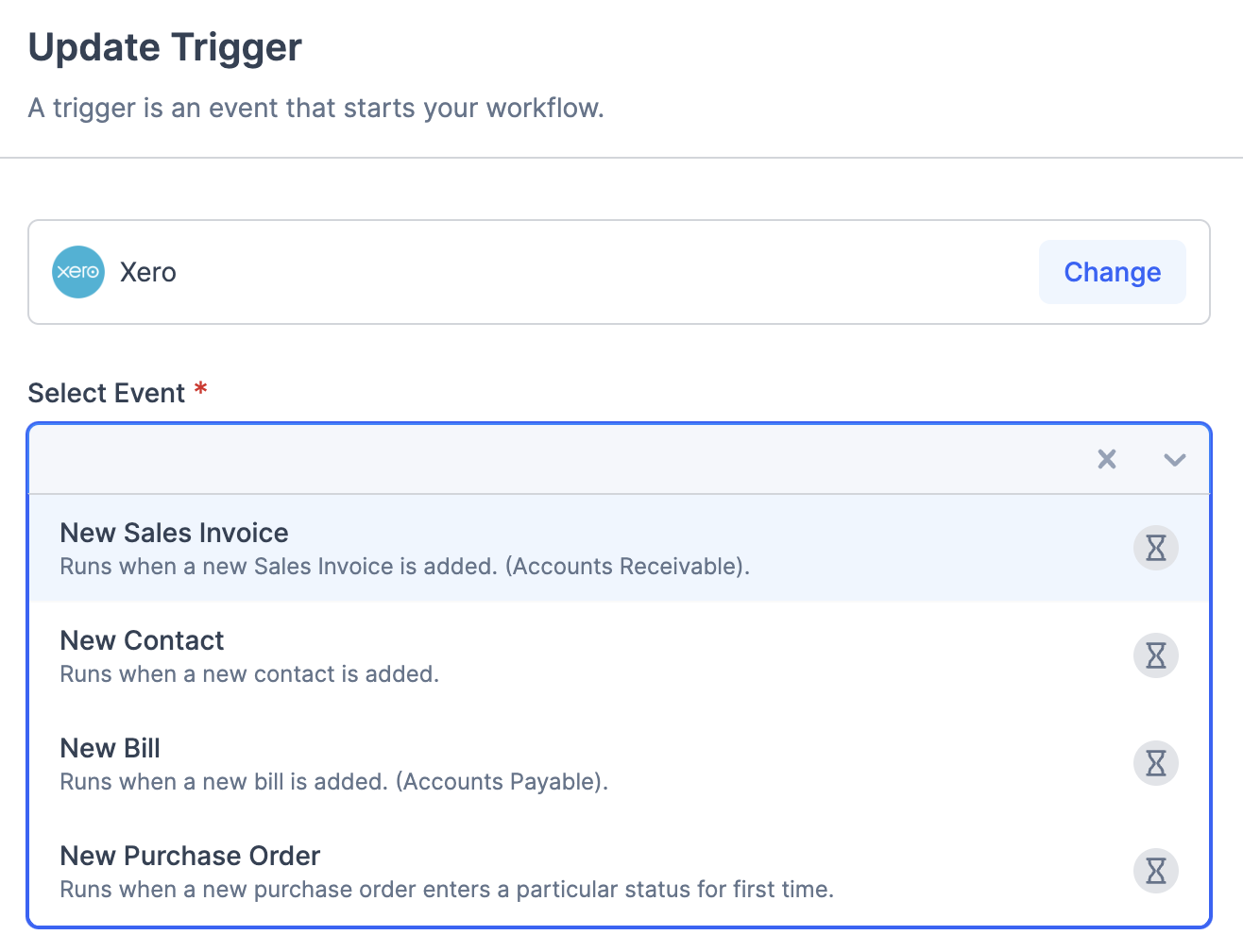Screen dimensions: 1243x952
Task: Click the hourglass icon beside New Sales Invoice
Action: coord(1155,548)
